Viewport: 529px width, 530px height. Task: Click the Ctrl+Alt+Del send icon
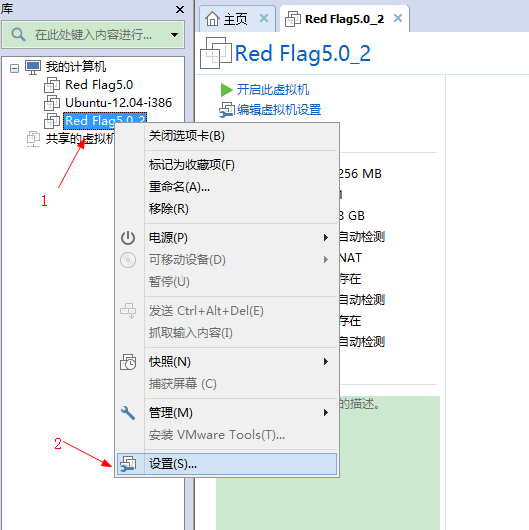pyautogui.click(x=128, y=311)
